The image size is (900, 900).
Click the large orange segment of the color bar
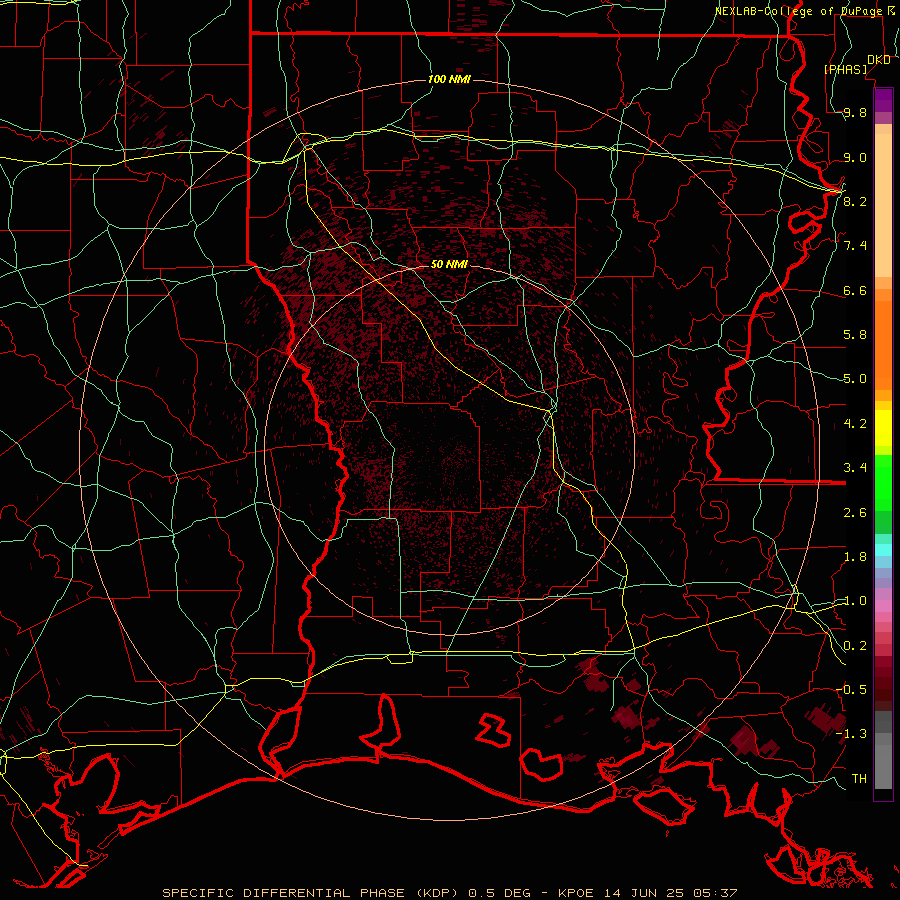[883, 344]
